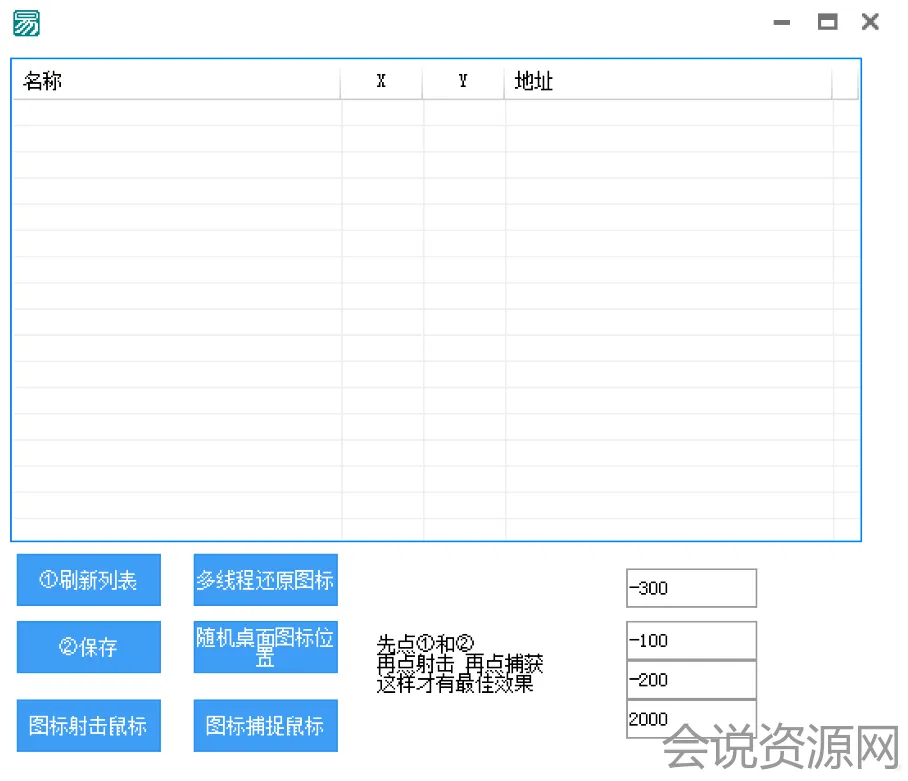Close the window with the X button
The image size is (908, 781).
click(870, 22)
